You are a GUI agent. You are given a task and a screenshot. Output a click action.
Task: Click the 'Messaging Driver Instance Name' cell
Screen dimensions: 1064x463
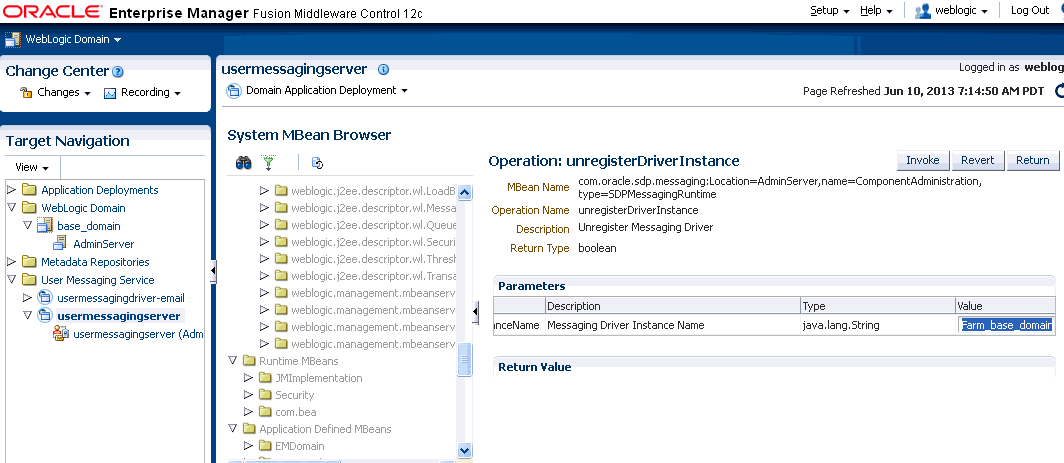tap(626, 325)
